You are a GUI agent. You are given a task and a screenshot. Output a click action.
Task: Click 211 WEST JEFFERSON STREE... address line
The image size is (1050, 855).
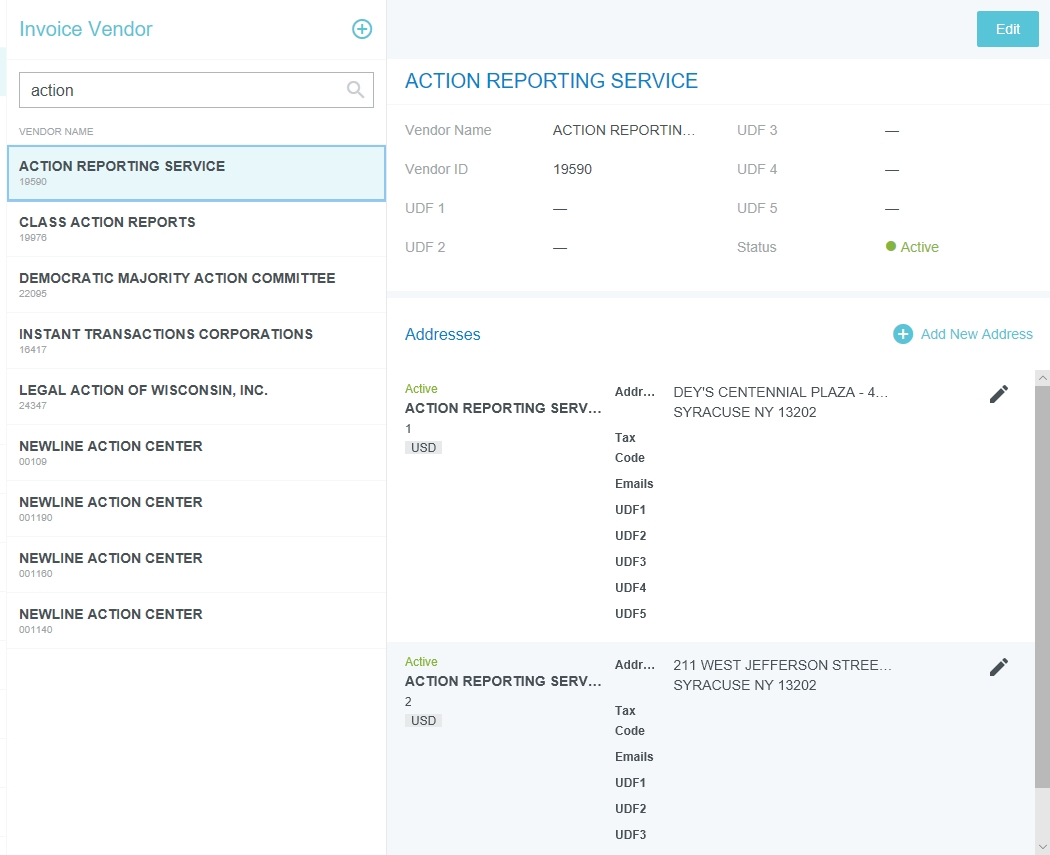[782, 666]
